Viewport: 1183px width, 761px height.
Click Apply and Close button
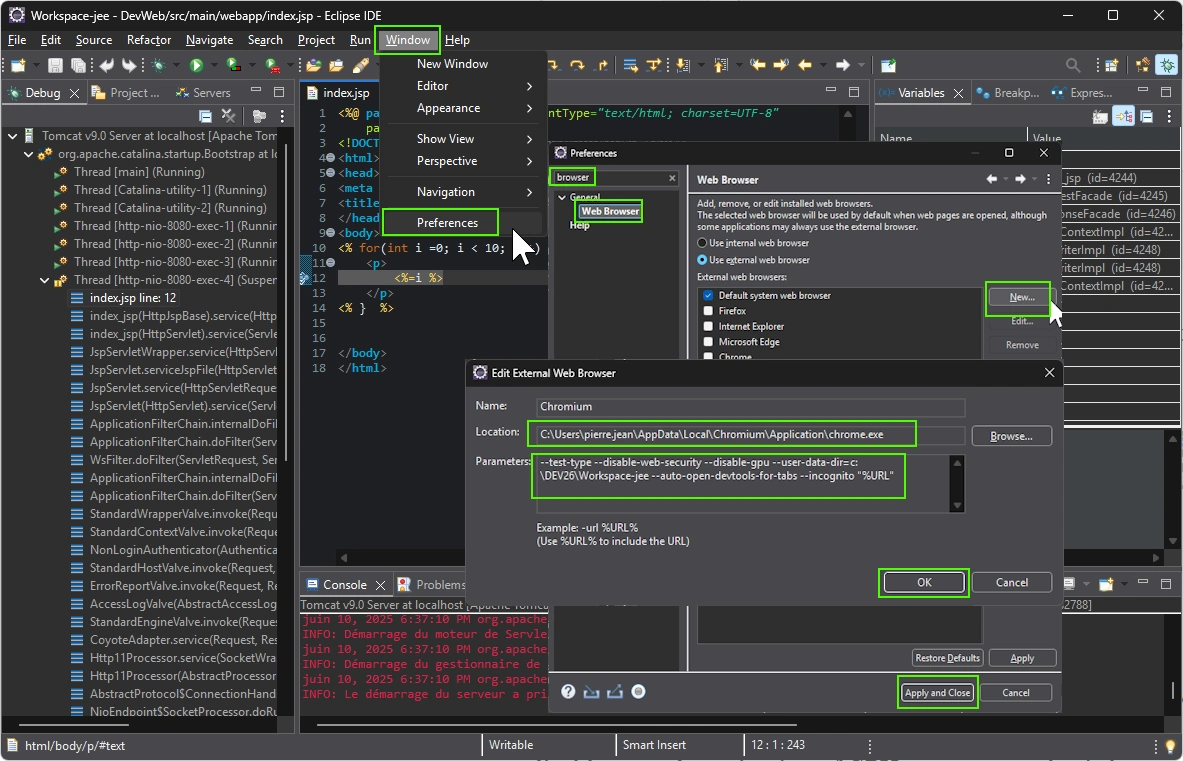click(x=937, y=692)
